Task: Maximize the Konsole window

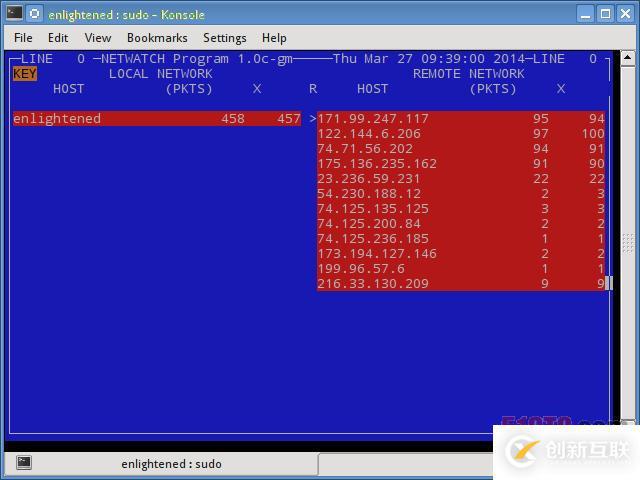Action: click(606, 14)
